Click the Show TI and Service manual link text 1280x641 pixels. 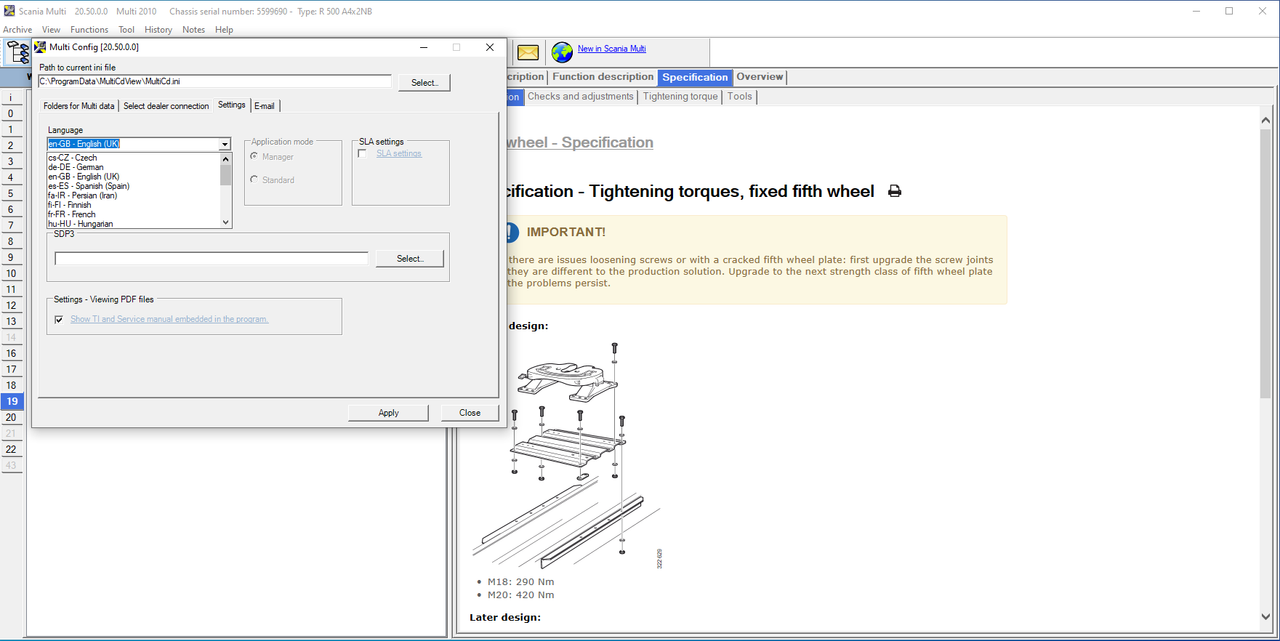[169, 319]
